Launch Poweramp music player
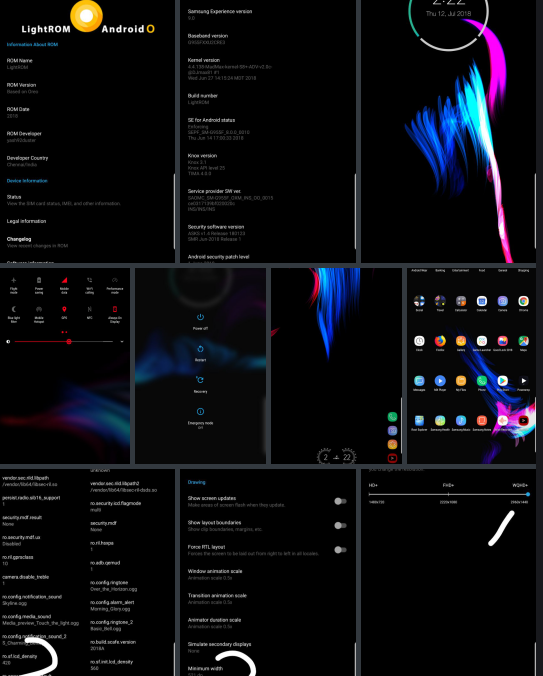The image size is (543, 676). (x=523, y=381)
